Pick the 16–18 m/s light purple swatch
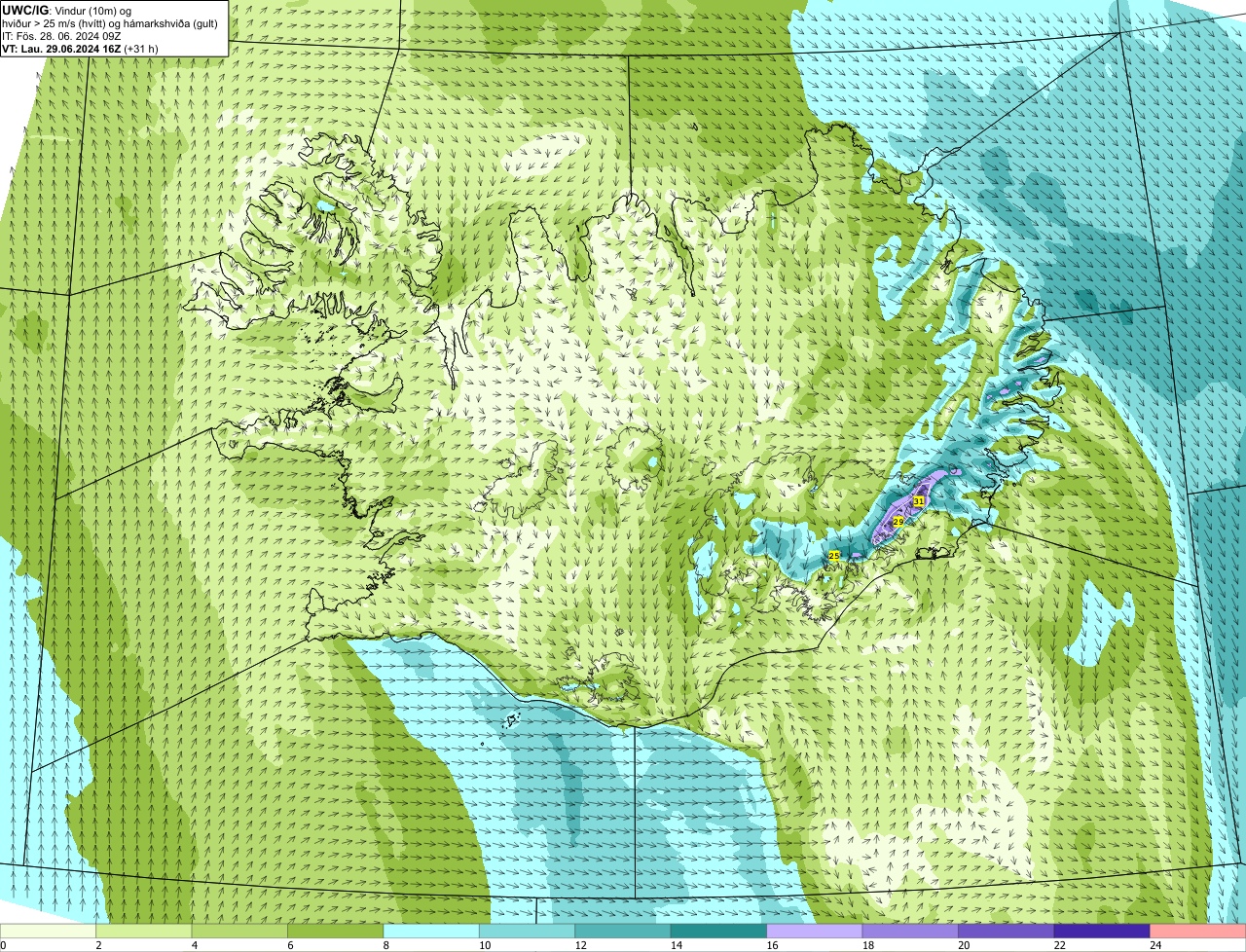The width and height of the screenshot is (1246, 952). point(815,932)
